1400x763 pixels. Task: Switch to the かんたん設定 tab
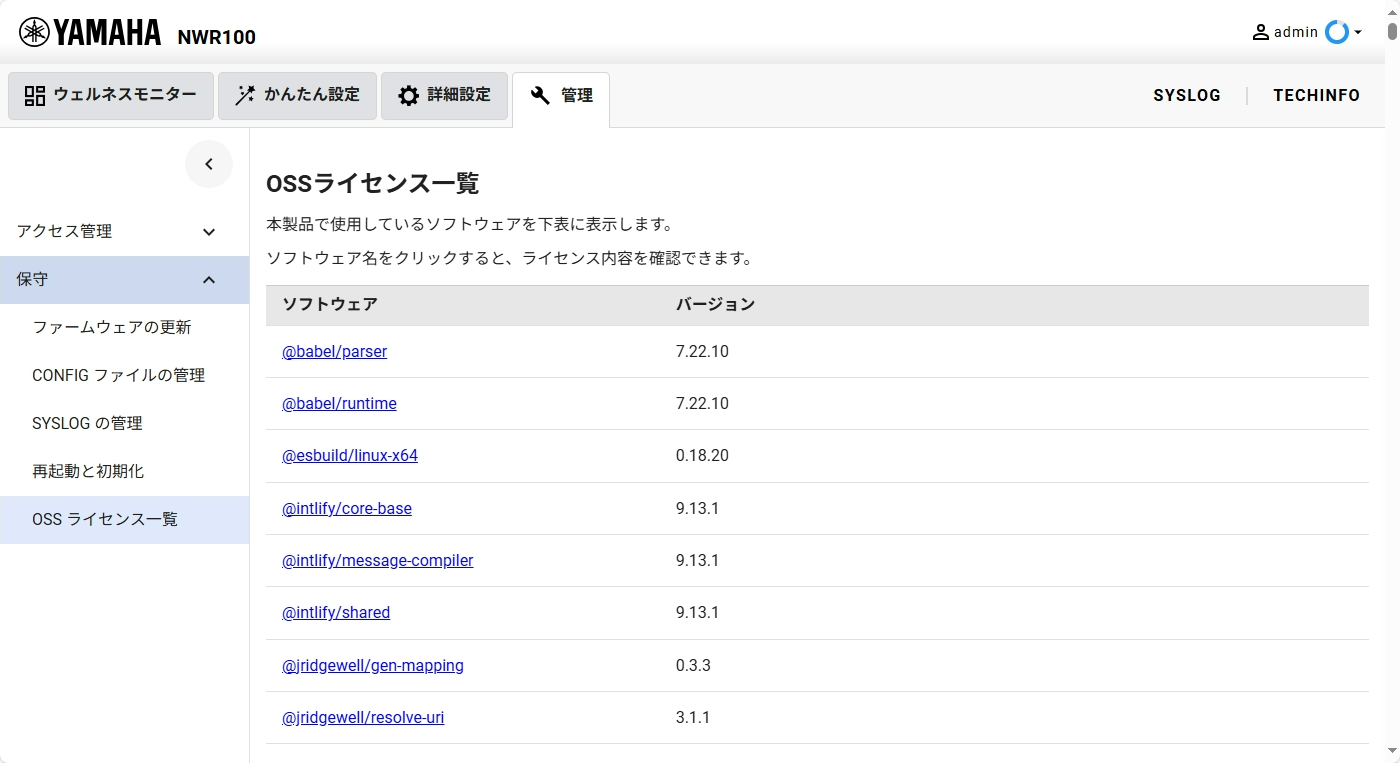pos(297,96)
